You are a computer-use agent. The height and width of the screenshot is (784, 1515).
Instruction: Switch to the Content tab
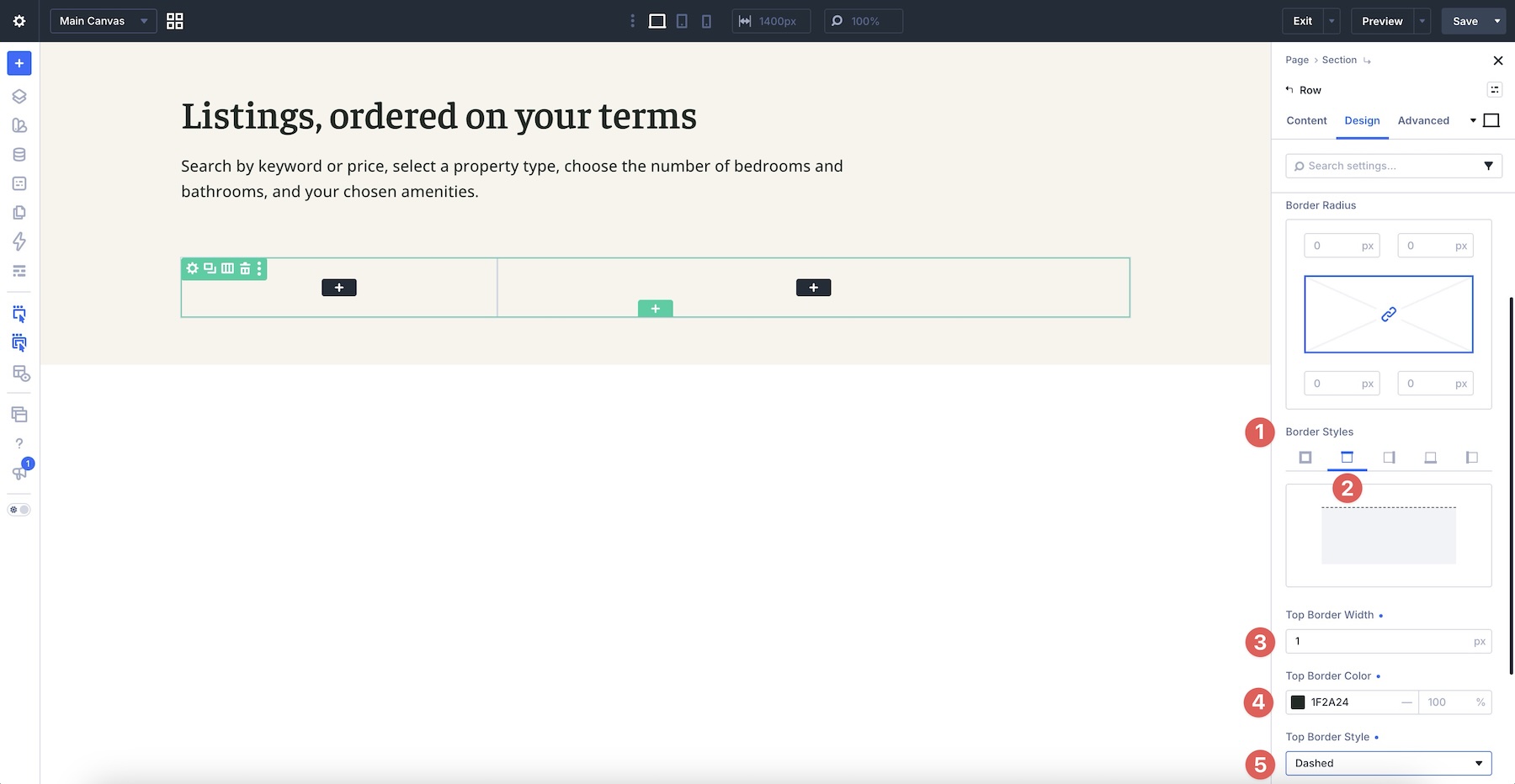[x=1306, y=120]
